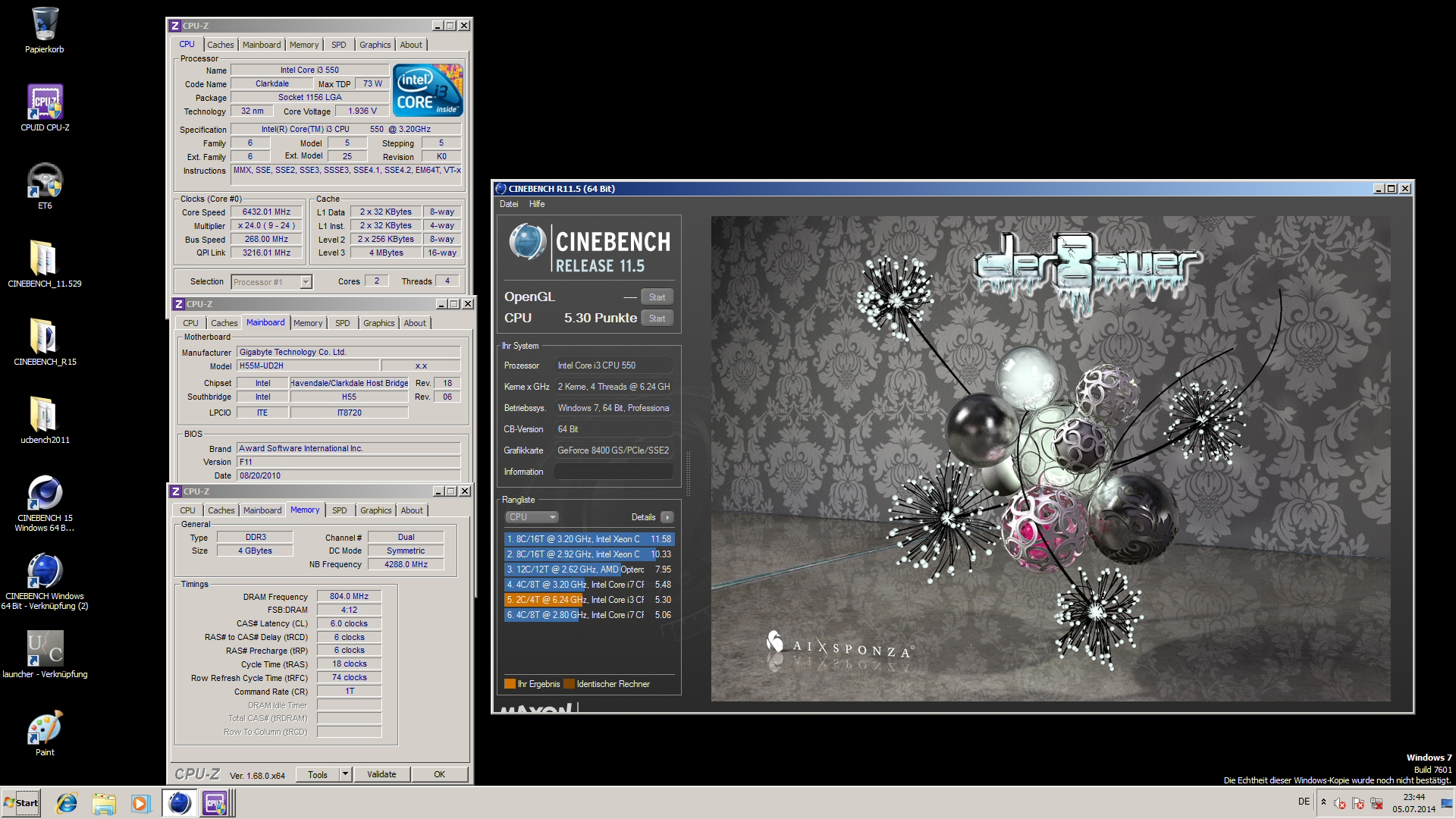Open the Memory tab in top CPU-Z window
1456x819 pixels.
pos(304,45)
